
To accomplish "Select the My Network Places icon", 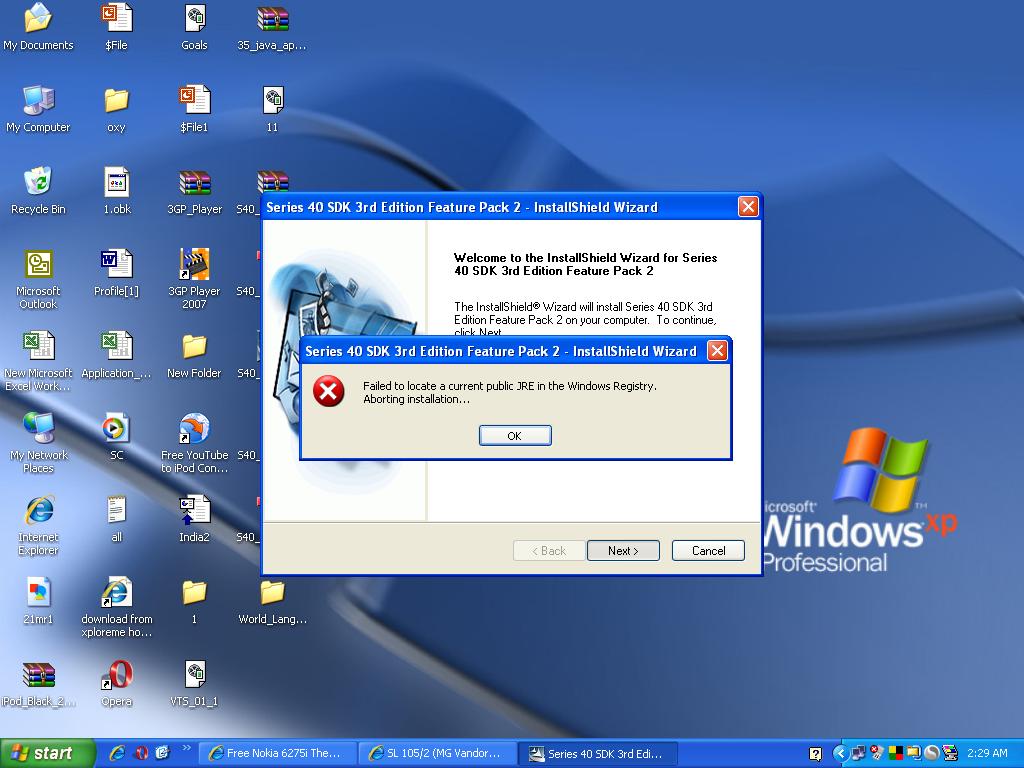I will 38,429.
